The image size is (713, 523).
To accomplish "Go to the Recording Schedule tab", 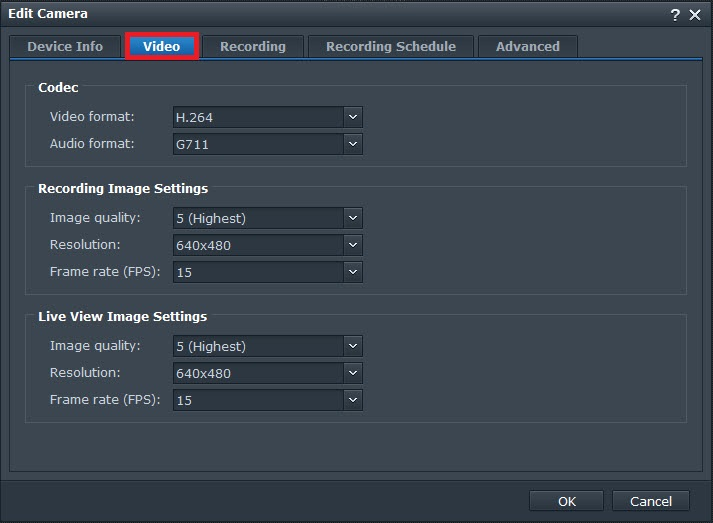I will (x=390, y=46).
